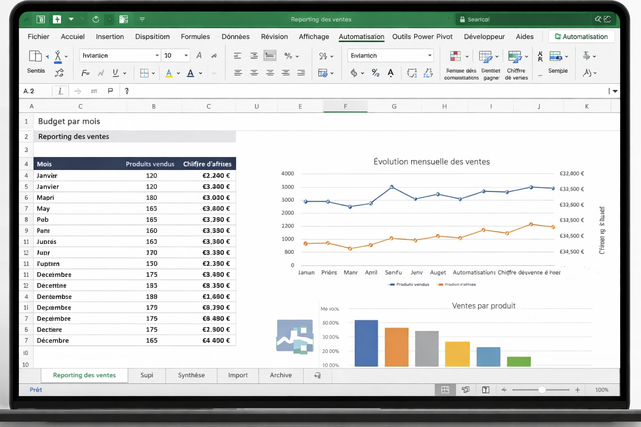Click the add new sheet icon

tap(317, 375)
